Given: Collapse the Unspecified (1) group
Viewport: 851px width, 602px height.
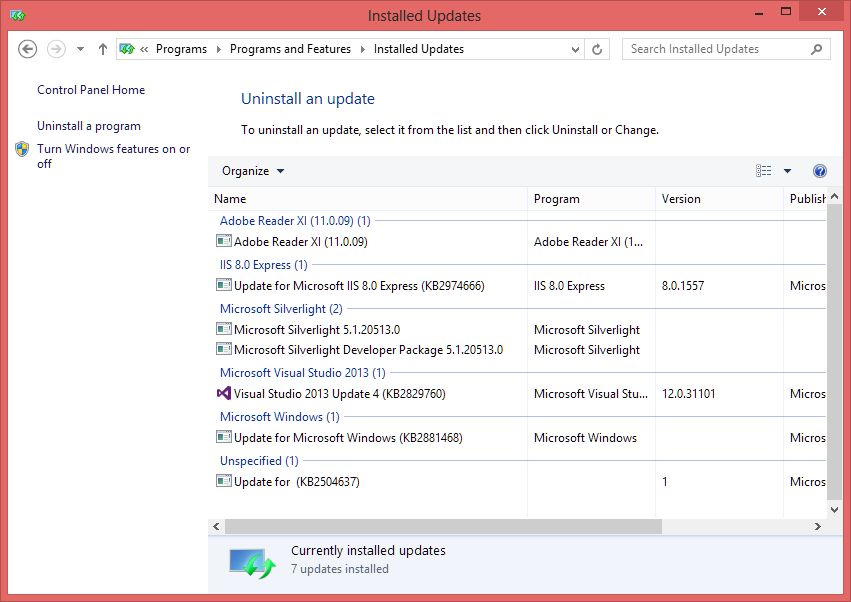Looking at the screenshot, I should 259,461.
